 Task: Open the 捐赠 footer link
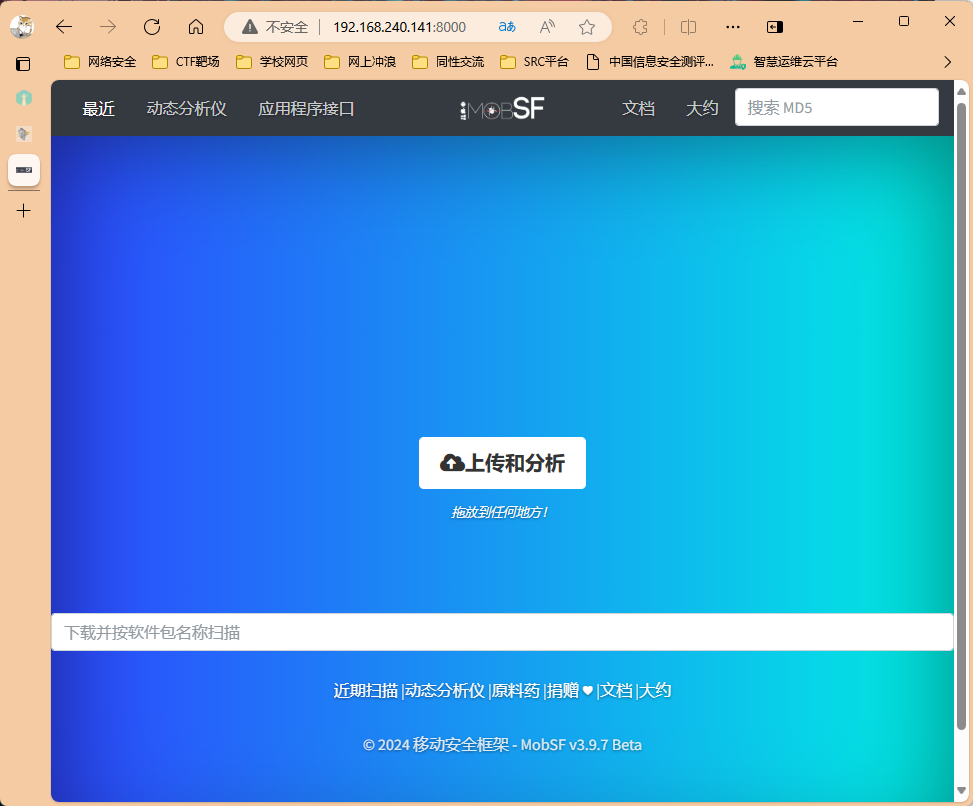[569, 691]
